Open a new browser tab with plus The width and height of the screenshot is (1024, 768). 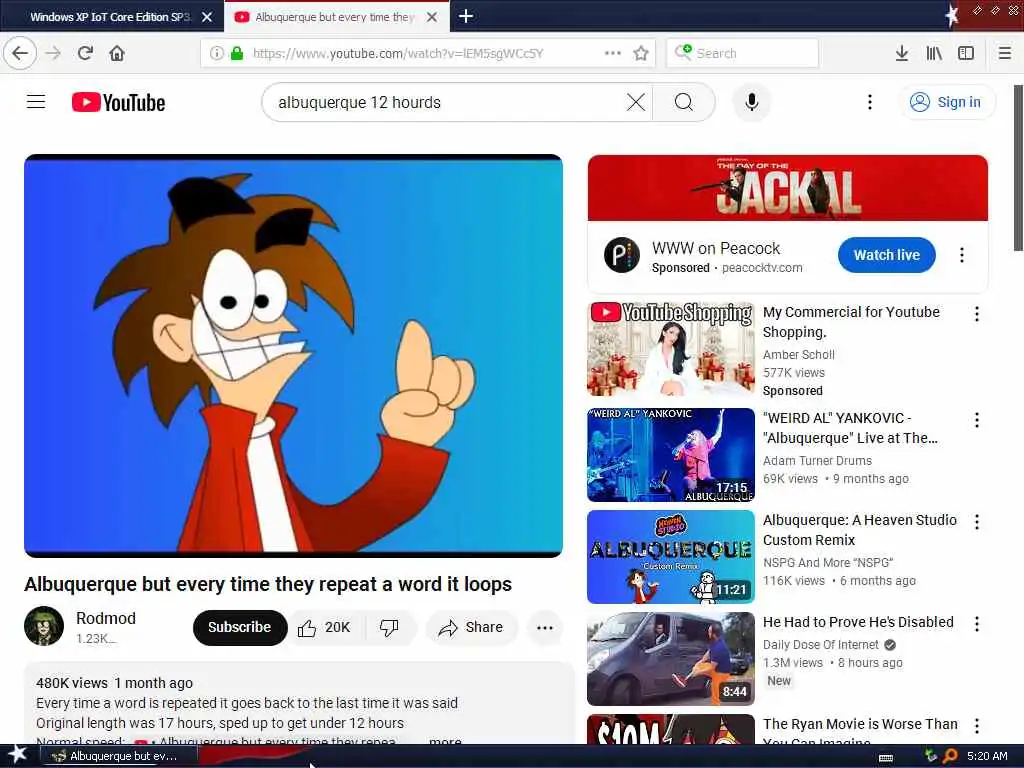[x=466, y=16]
